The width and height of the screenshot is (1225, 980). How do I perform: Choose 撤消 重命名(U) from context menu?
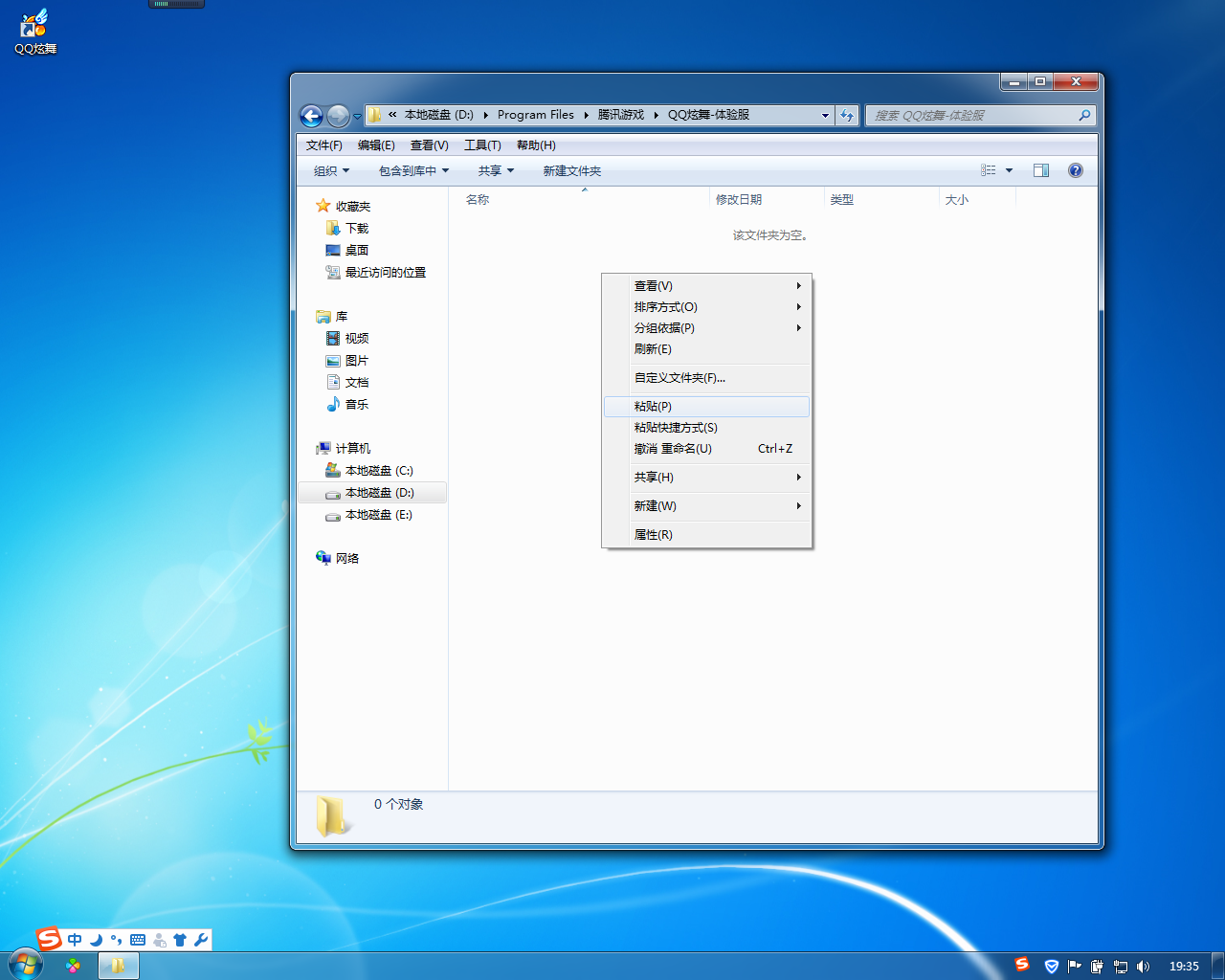pyautogui.click(x=707, y=449)
